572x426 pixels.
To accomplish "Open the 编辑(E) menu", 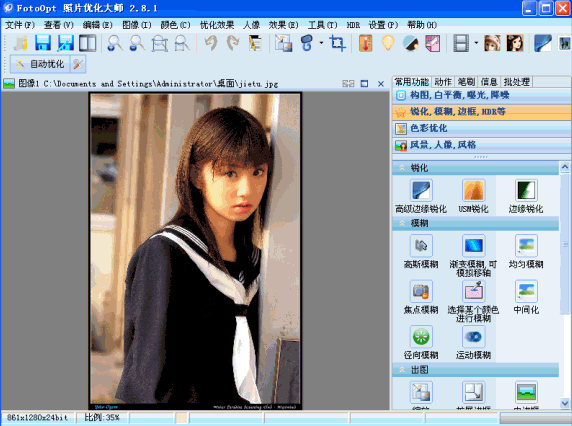I will pyautogui.click(x=97, y=25).
